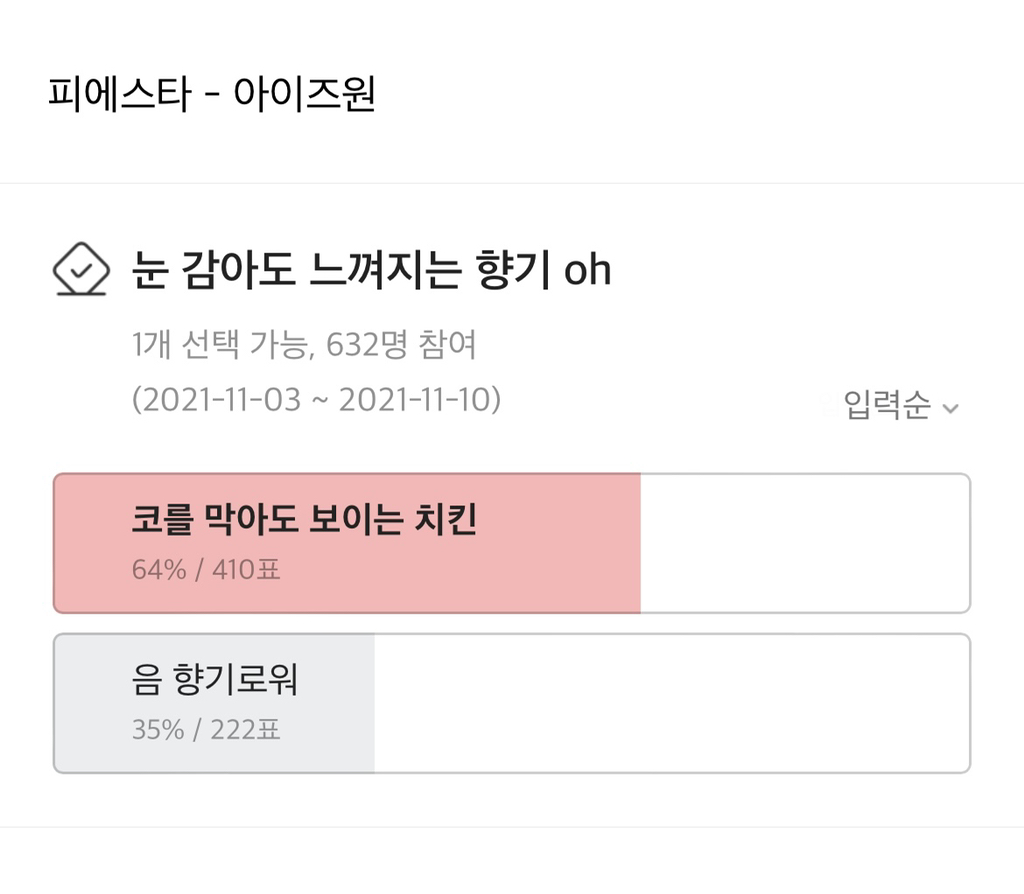1024x894 pixels.
Task: Click empty white area of first poll option
Action: (x=805, y=543)
